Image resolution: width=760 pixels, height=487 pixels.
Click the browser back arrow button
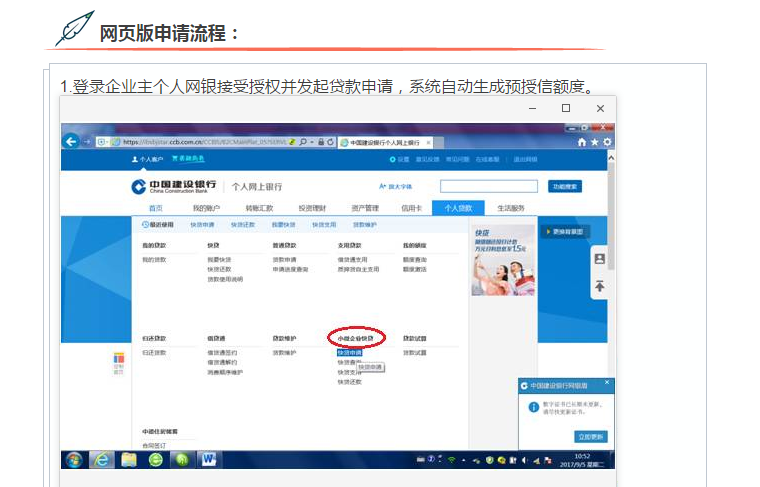coord(71,141)
